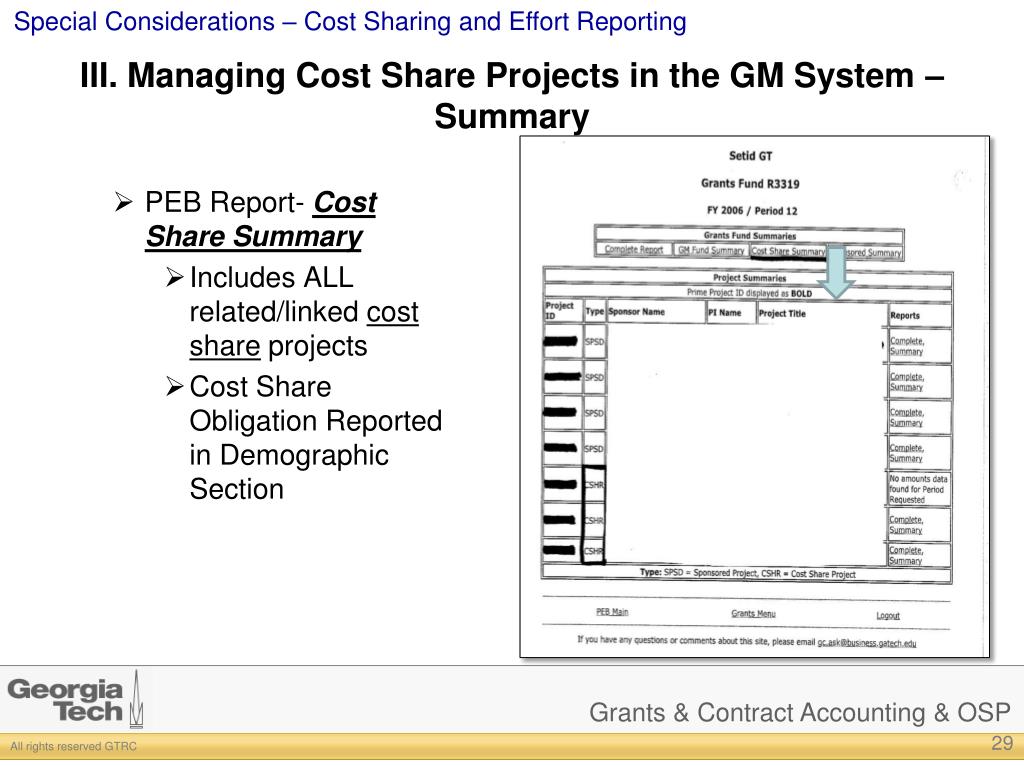The height and width of the screenshot is (768, 1024).
Task: Click the Logout link
Action: click(x=888, y=615)
